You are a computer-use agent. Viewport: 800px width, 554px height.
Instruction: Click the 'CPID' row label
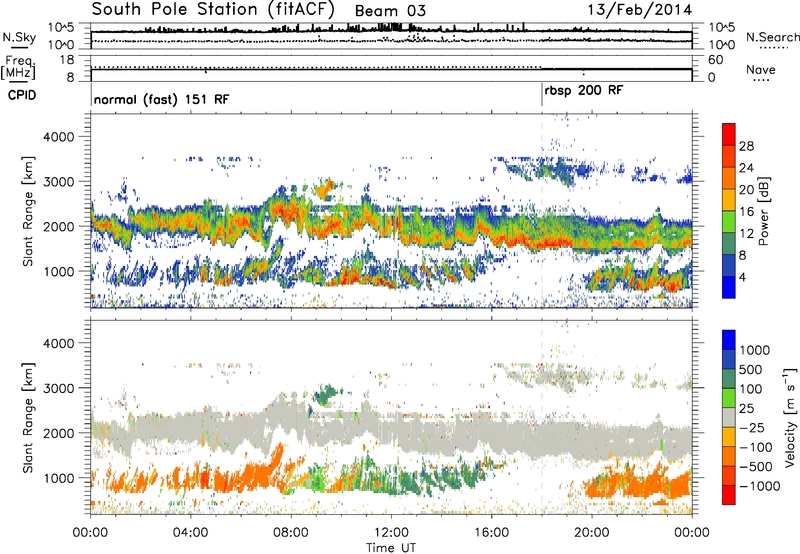(x=22, y=95)
